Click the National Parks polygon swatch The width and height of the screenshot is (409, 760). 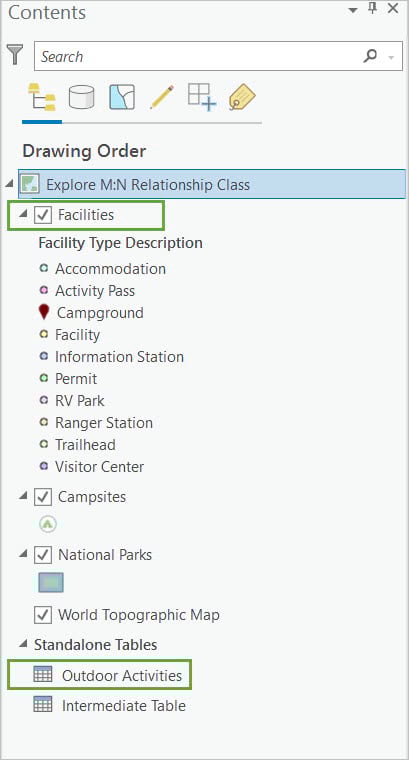coord(51,583)
